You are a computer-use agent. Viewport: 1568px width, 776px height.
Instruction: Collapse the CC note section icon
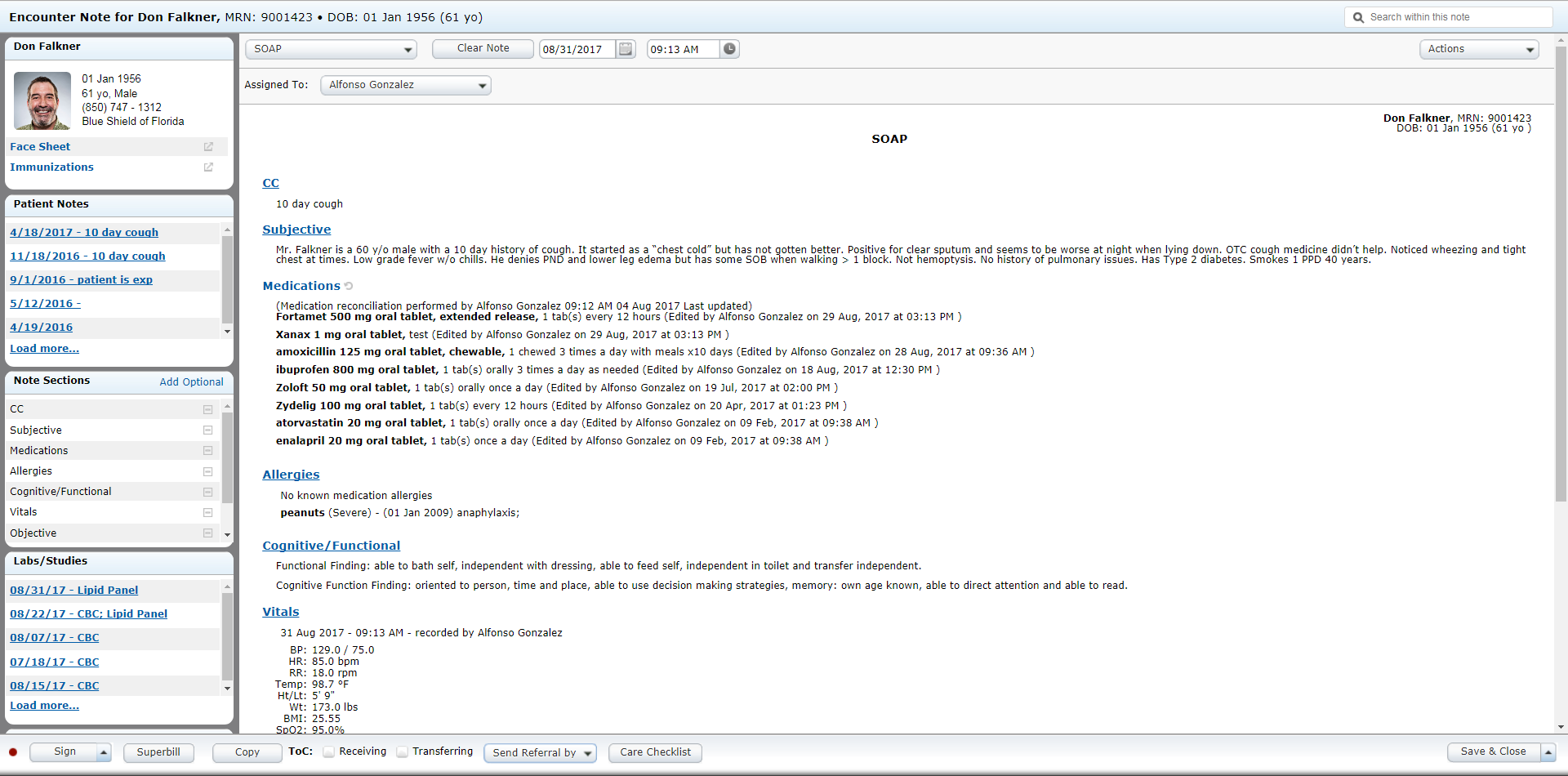coord(207,409)
